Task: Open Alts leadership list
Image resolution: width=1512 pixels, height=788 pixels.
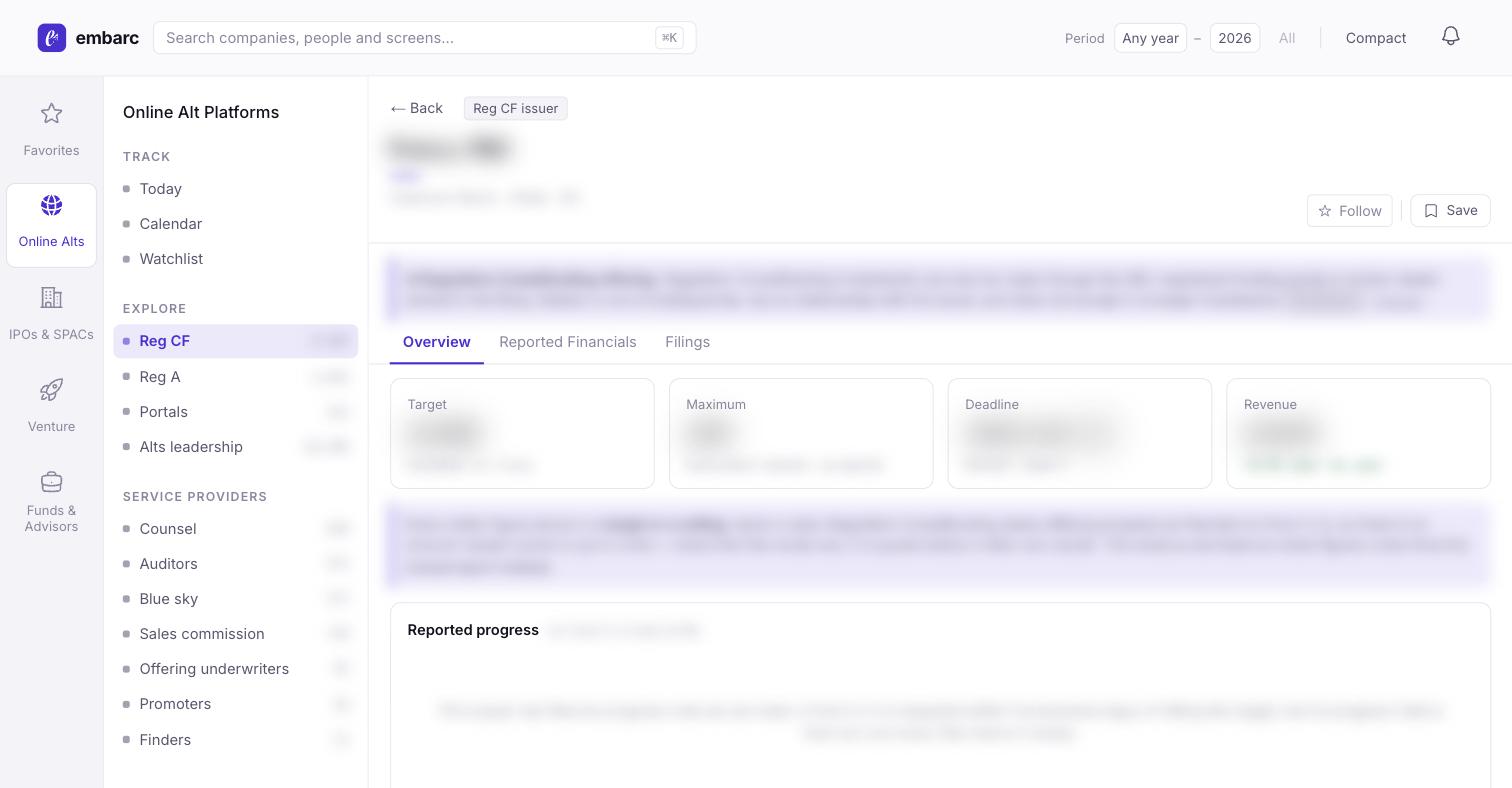Action: (x=235, y=447)
